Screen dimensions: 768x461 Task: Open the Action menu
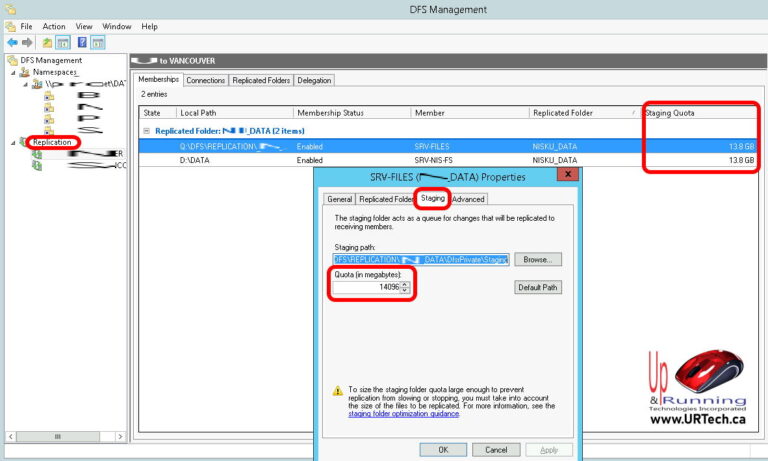[x=54, y=26]
